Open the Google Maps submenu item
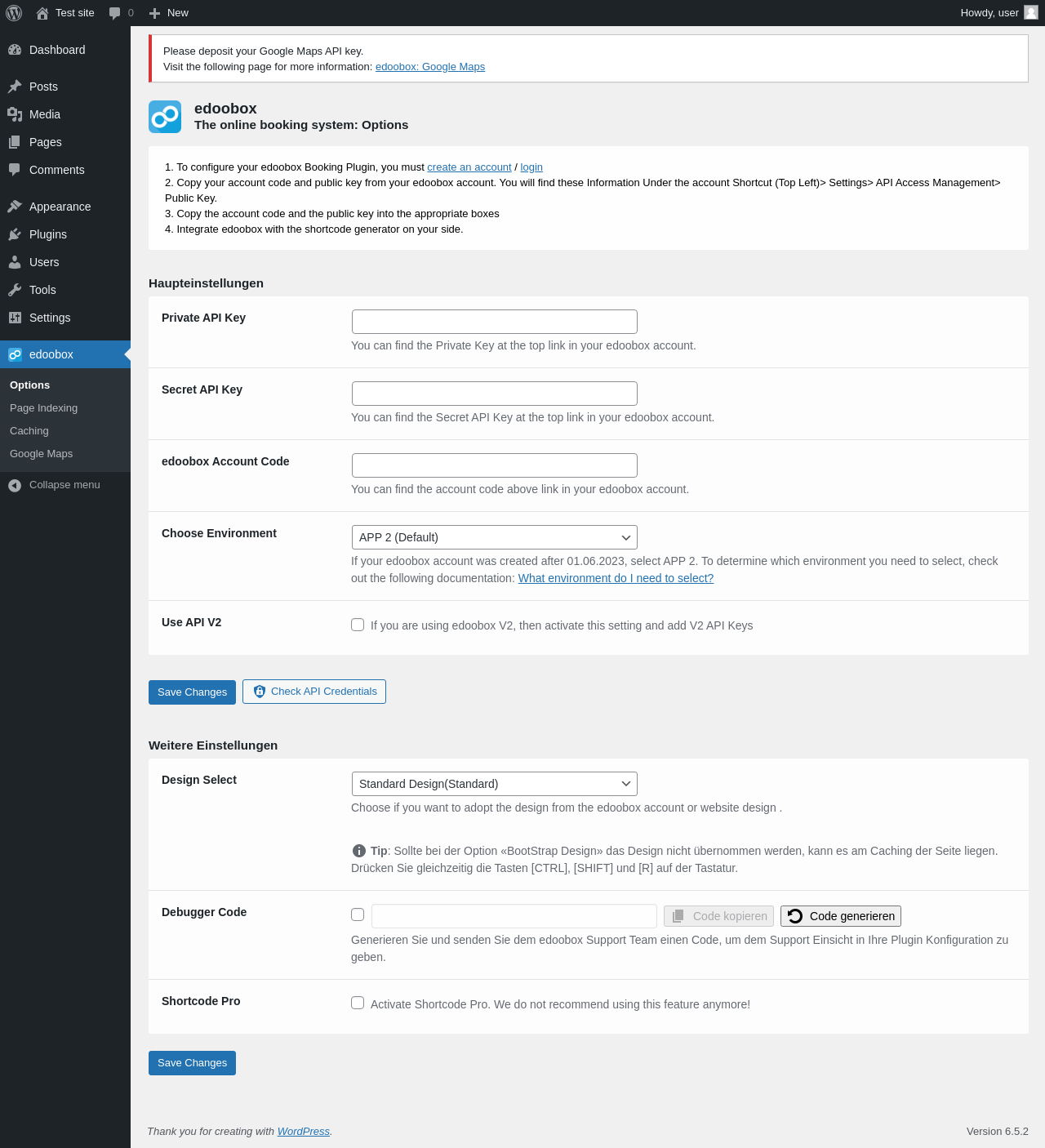This screenshot has height=1148, width=1045. (x=42, y=454)
